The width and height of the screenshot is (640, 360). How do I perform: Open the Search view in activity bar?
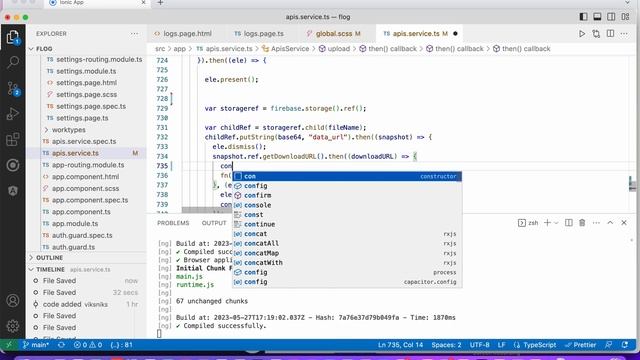13,62
